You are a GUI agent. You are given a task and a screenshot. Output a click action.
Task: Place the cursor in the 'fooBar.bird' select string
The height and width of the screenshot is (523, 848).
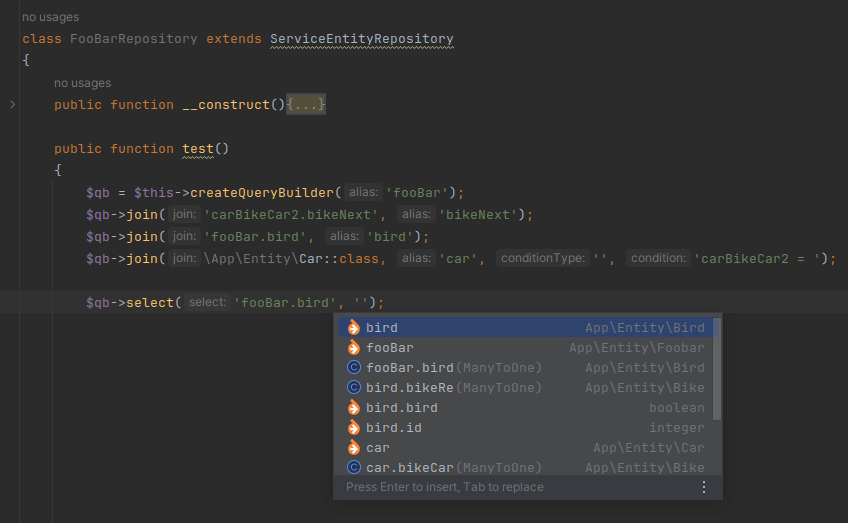coord(289,303)
